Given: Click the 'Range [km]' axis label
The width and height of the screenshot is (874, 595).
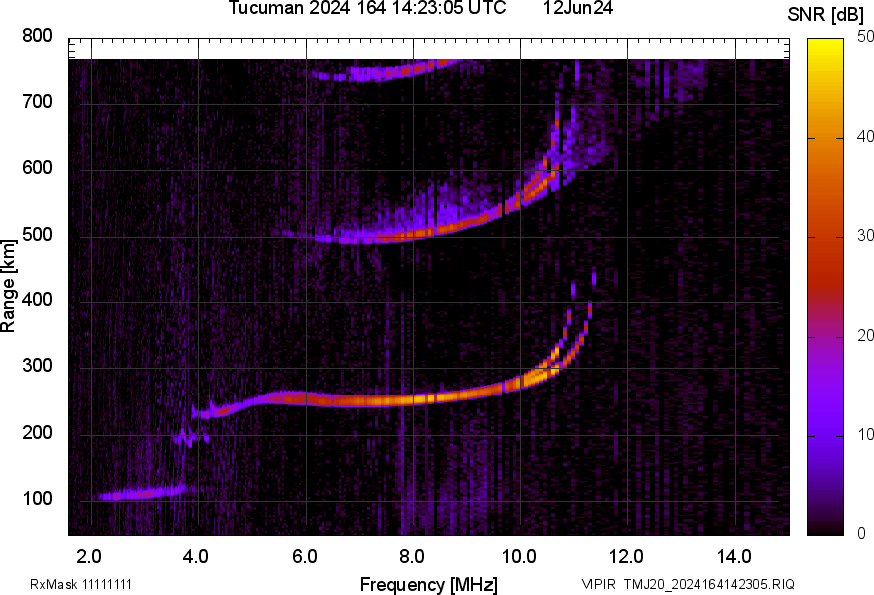Looking at the screenshot, I should [8, 286].
